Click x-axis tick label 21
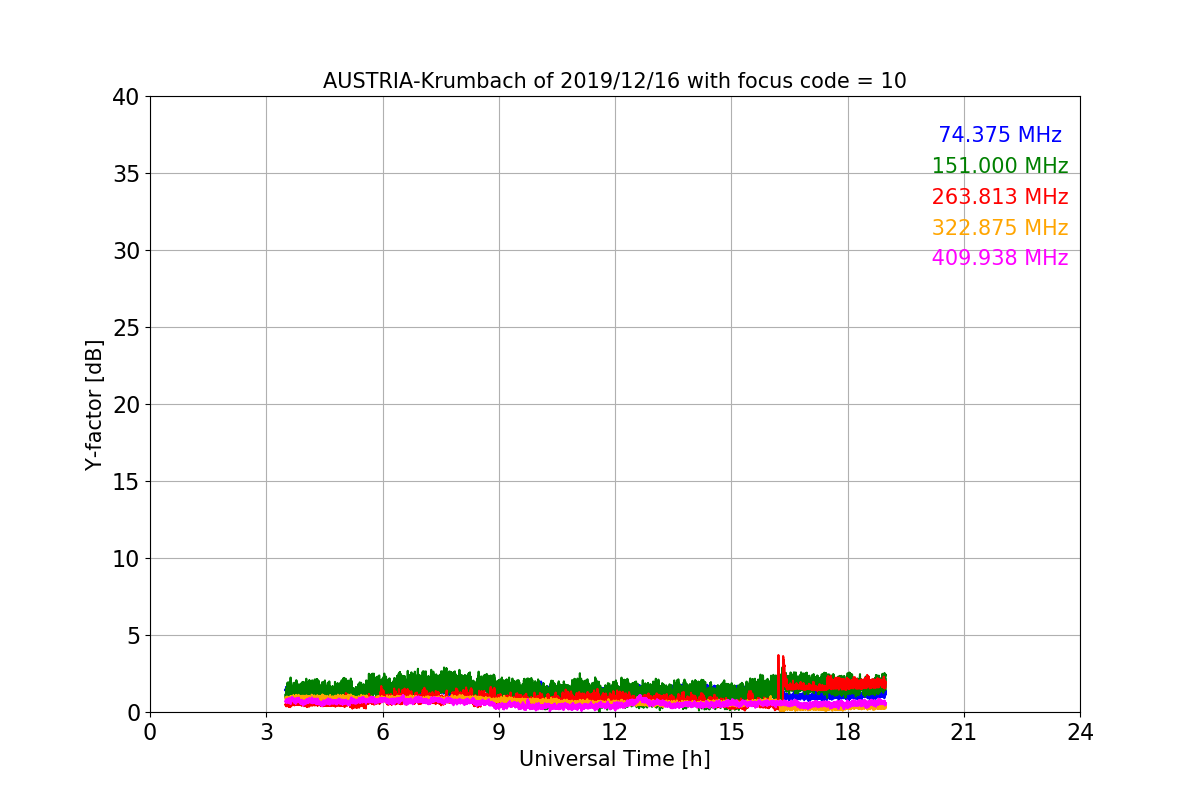 click(x=964, y=732)
